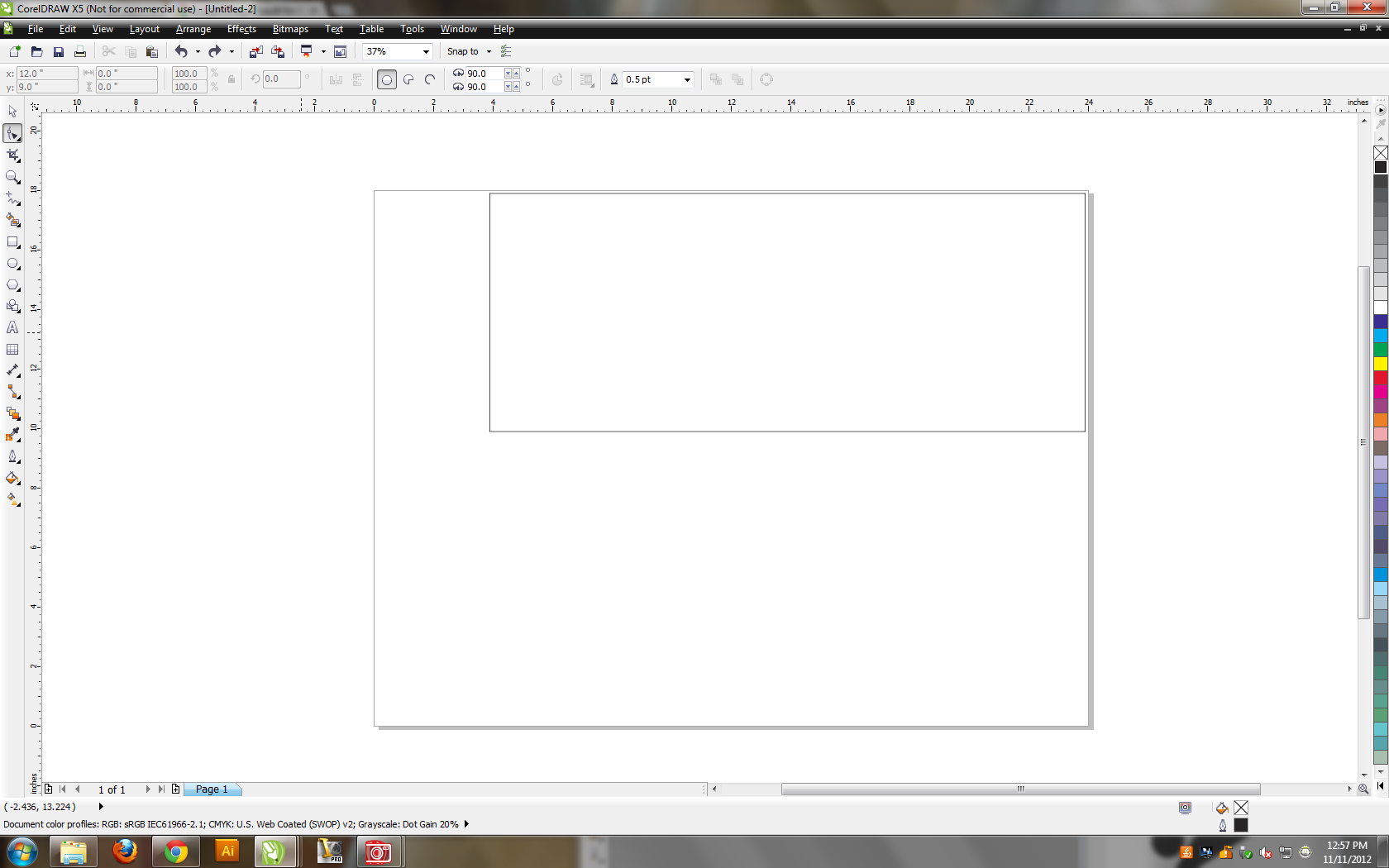Image resolution: width=1389 pixels, height=868 pixels.
Task: Open the File menu
Action: pyautogui.click(x=36, y=29)
